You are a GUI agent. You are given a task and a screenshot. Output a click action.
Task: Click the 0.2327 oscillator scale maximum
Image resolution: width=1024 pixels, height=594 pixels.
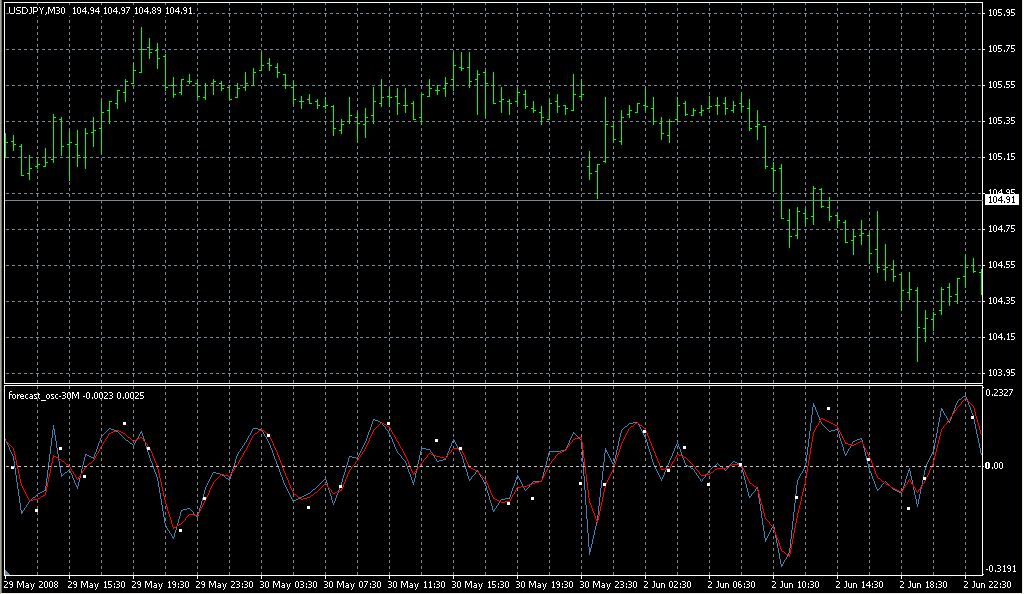[1000, 394]
